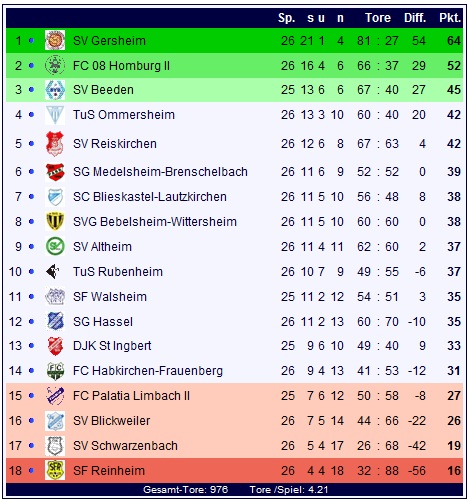The image size is (469, 502).
Task: Click the FC 08 Homburg II logo
Action: click(55, 65)
